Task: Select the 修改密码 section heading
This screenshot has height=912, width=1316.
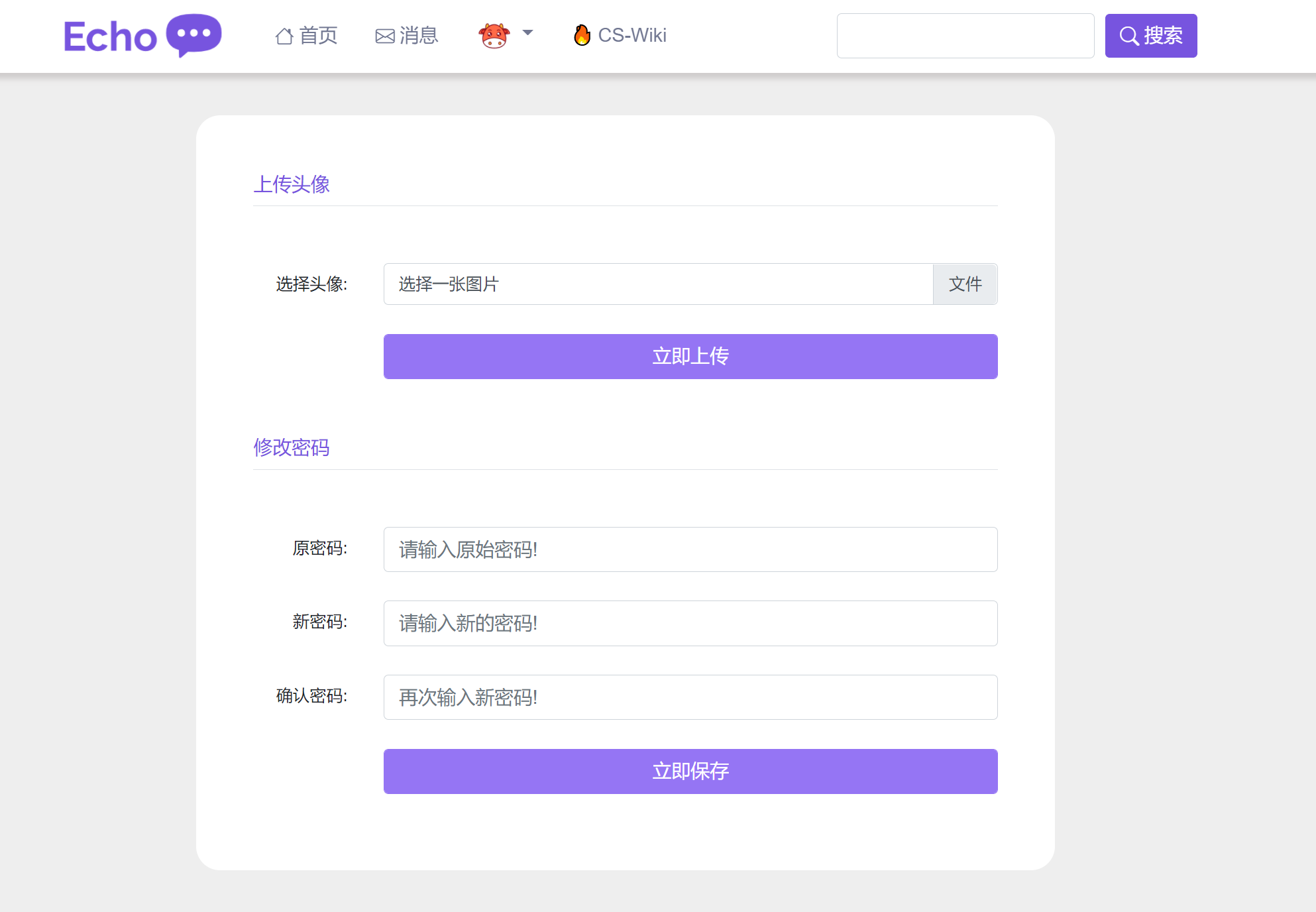Action: click(292, 448)
